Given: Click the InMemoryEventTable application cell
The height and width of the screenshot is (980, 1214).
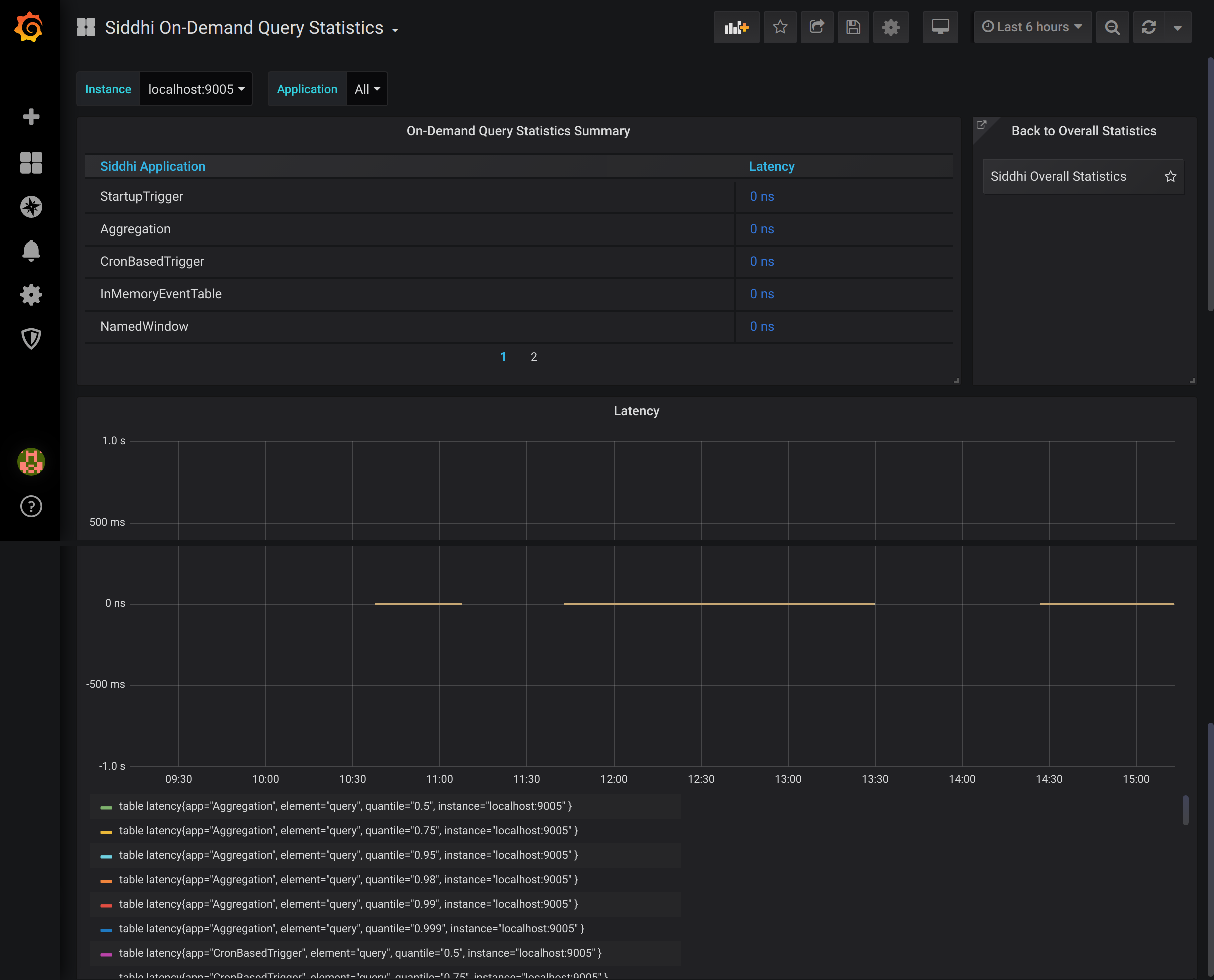Looking at the screenshot, I should [409, 293].
